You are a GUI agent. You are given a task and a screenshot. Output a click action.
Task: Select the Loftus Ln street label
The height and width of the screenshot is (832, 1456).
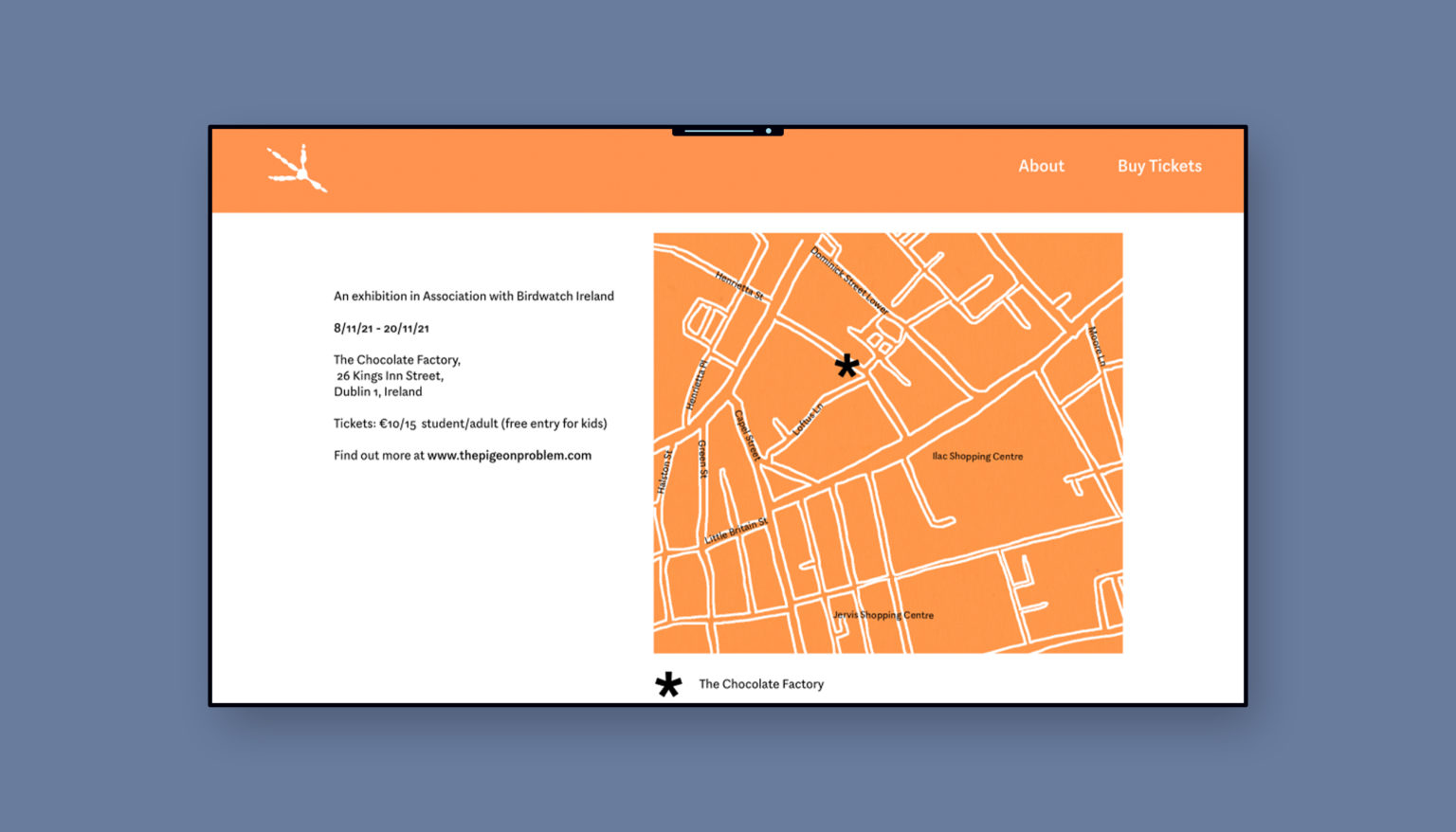[x=808, y=419]
